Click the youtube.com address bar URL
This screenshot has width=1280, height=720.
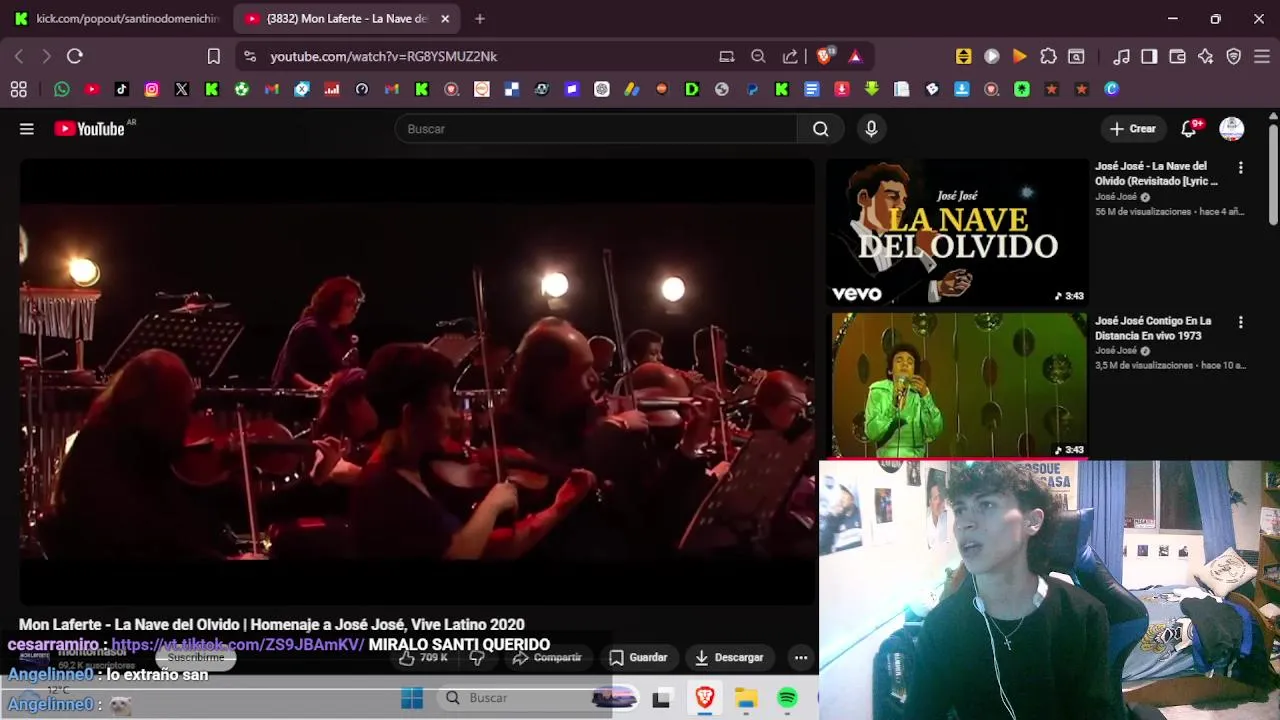click(384, 57)
